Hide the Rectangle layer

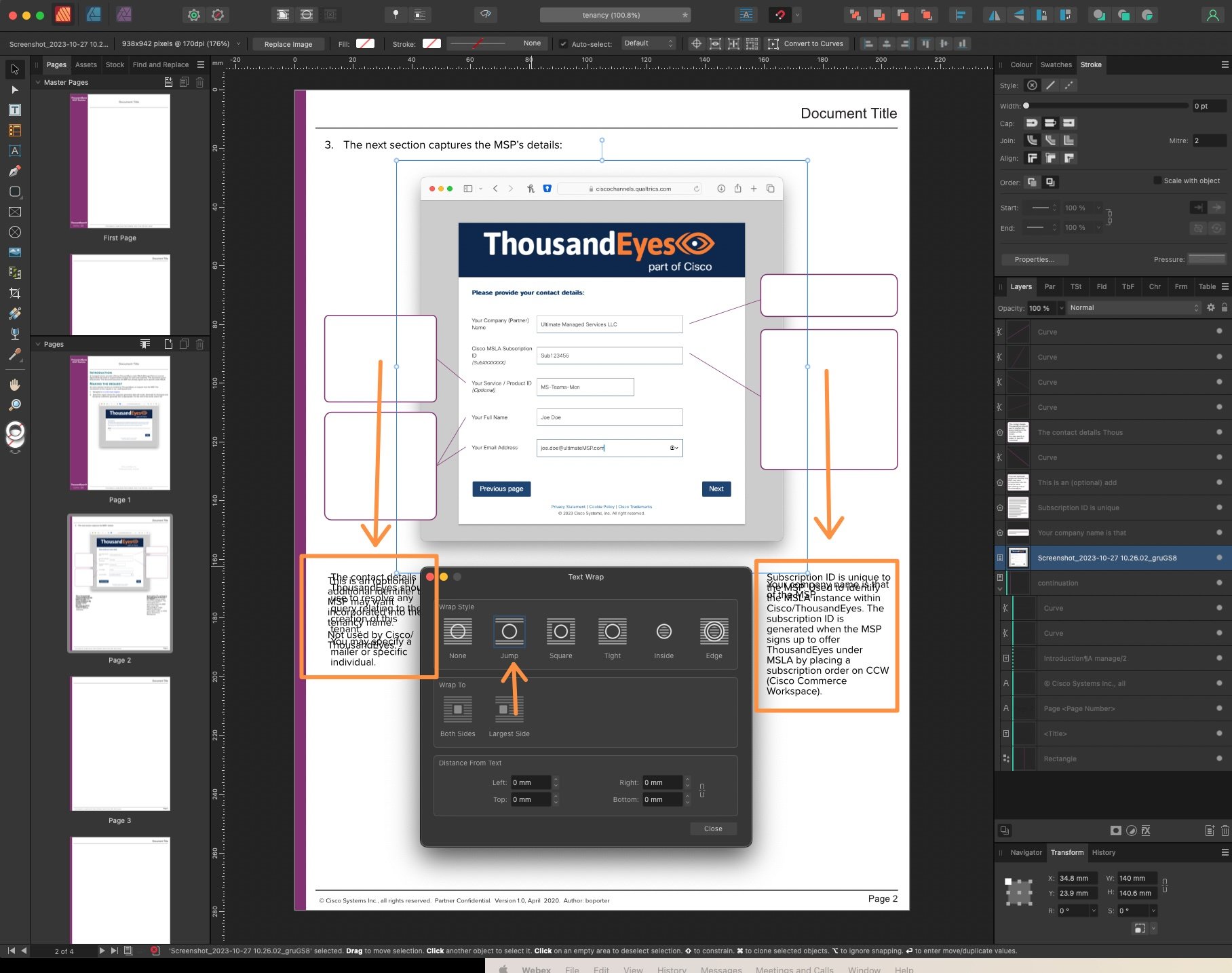(1219, 759)
